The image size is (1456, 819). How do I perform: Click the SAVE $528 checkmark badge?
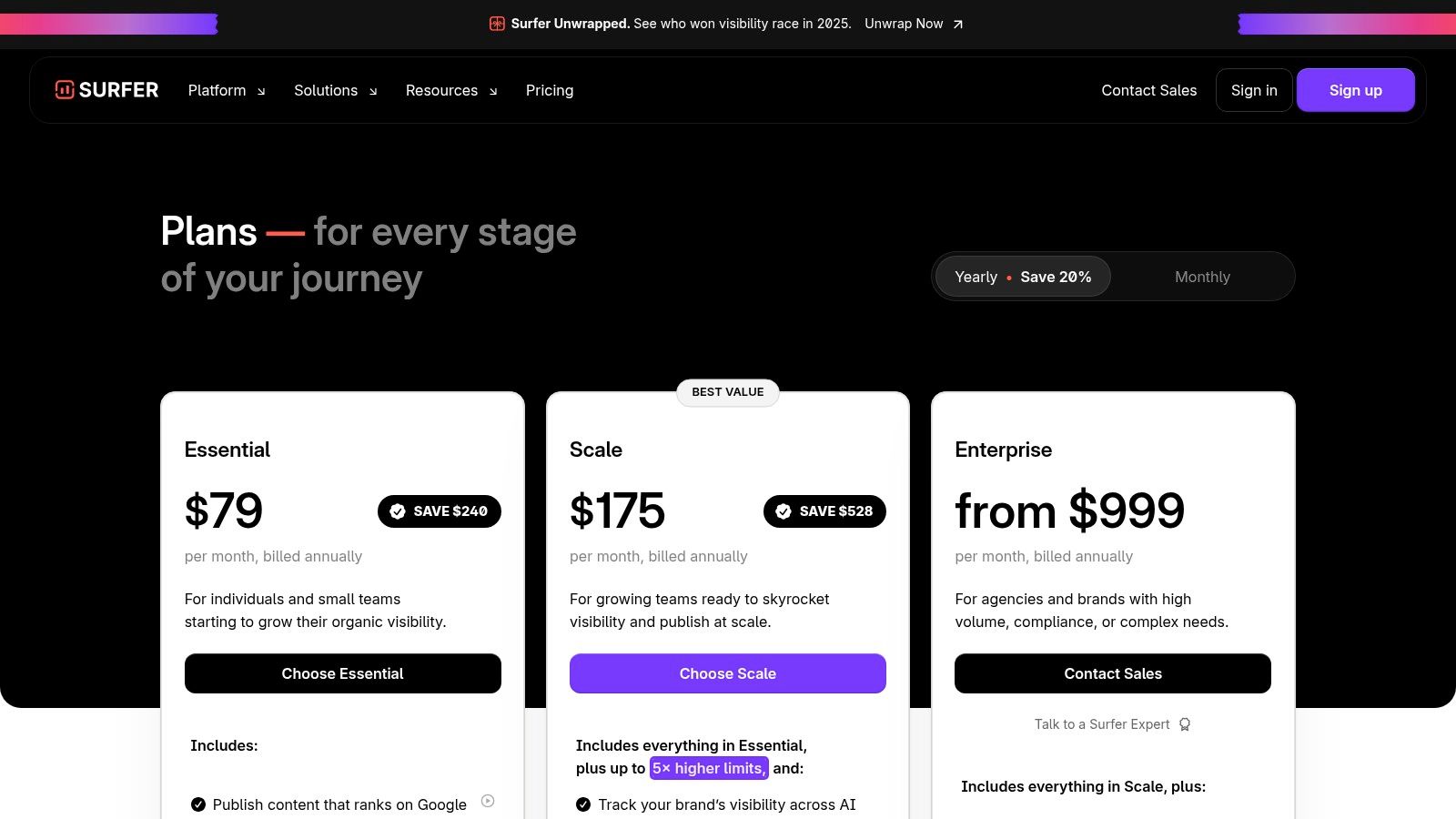point(784,511)
